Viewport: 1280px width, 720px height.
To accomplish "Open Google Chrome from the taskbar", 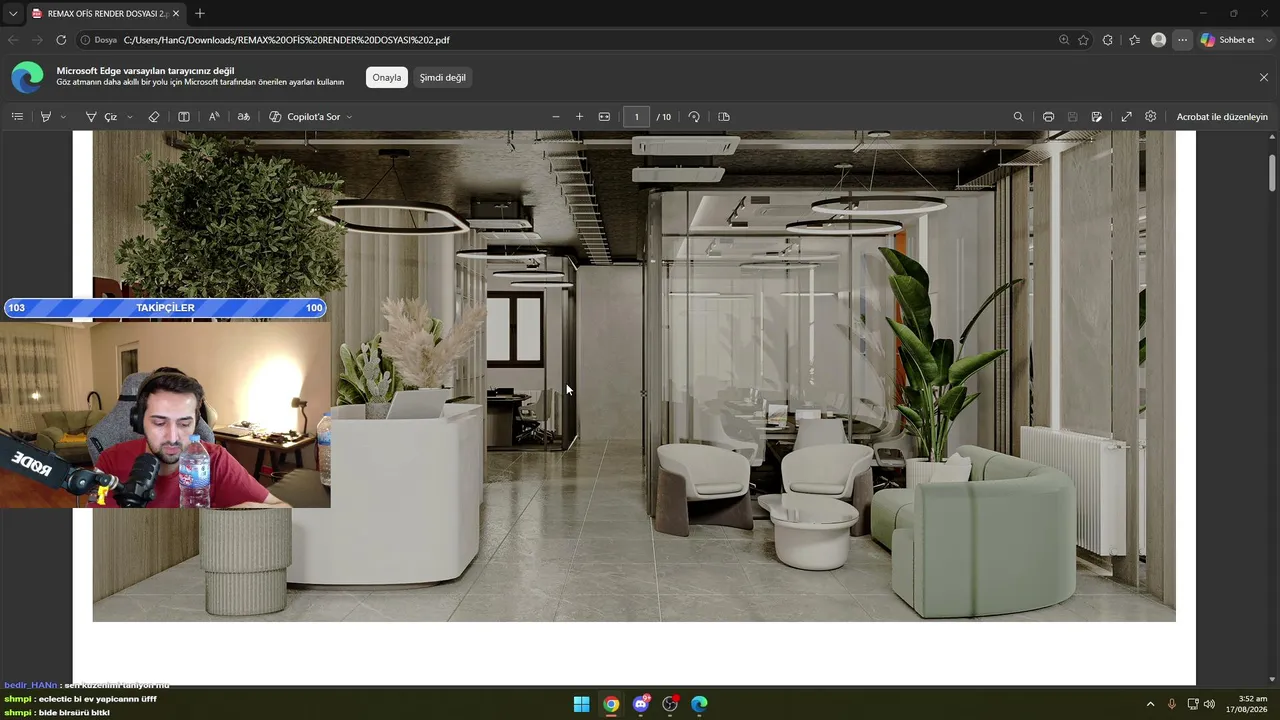I will click(x=611, y=704).
